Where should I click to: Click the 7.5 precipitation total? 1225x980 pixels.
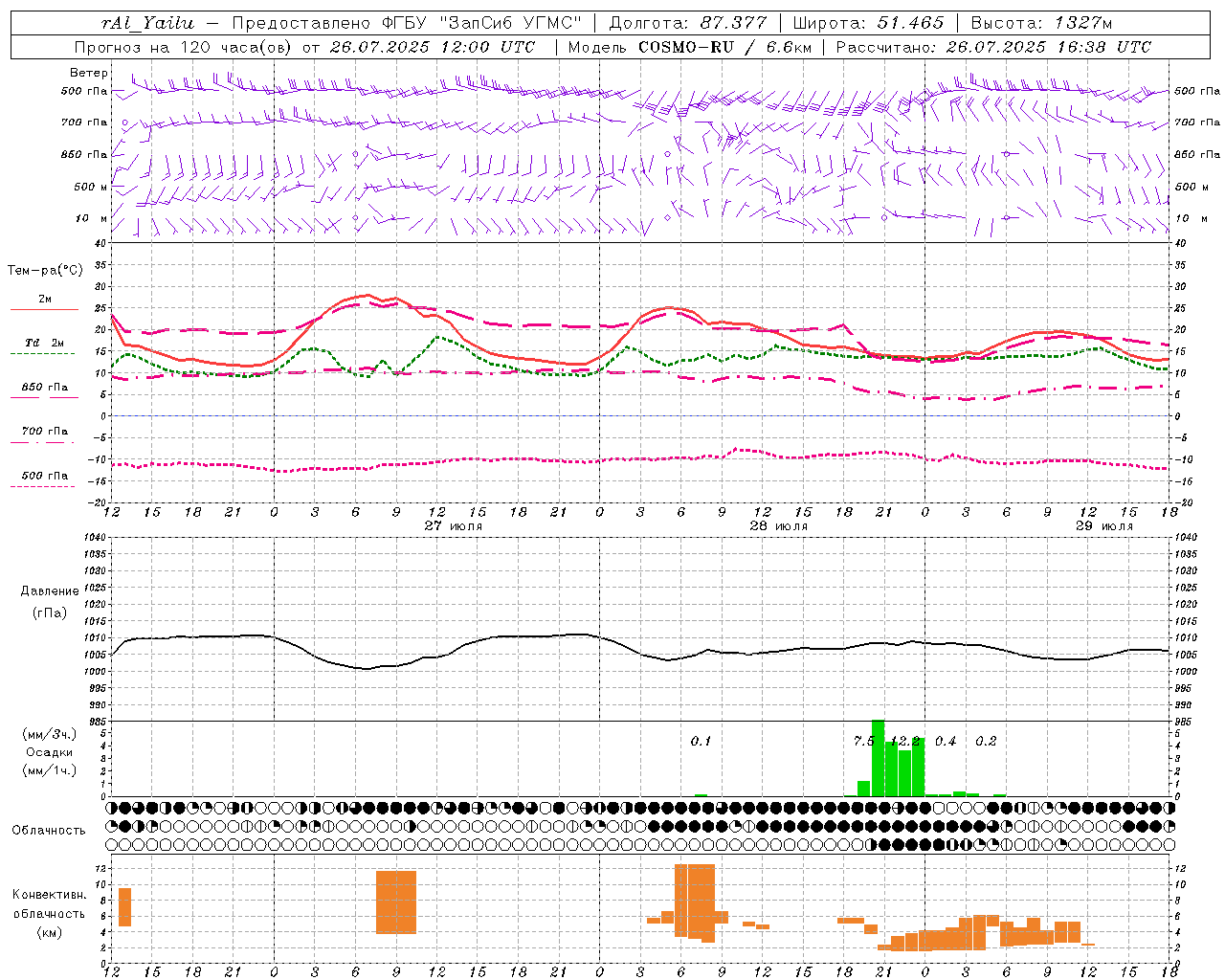[864, 741]
